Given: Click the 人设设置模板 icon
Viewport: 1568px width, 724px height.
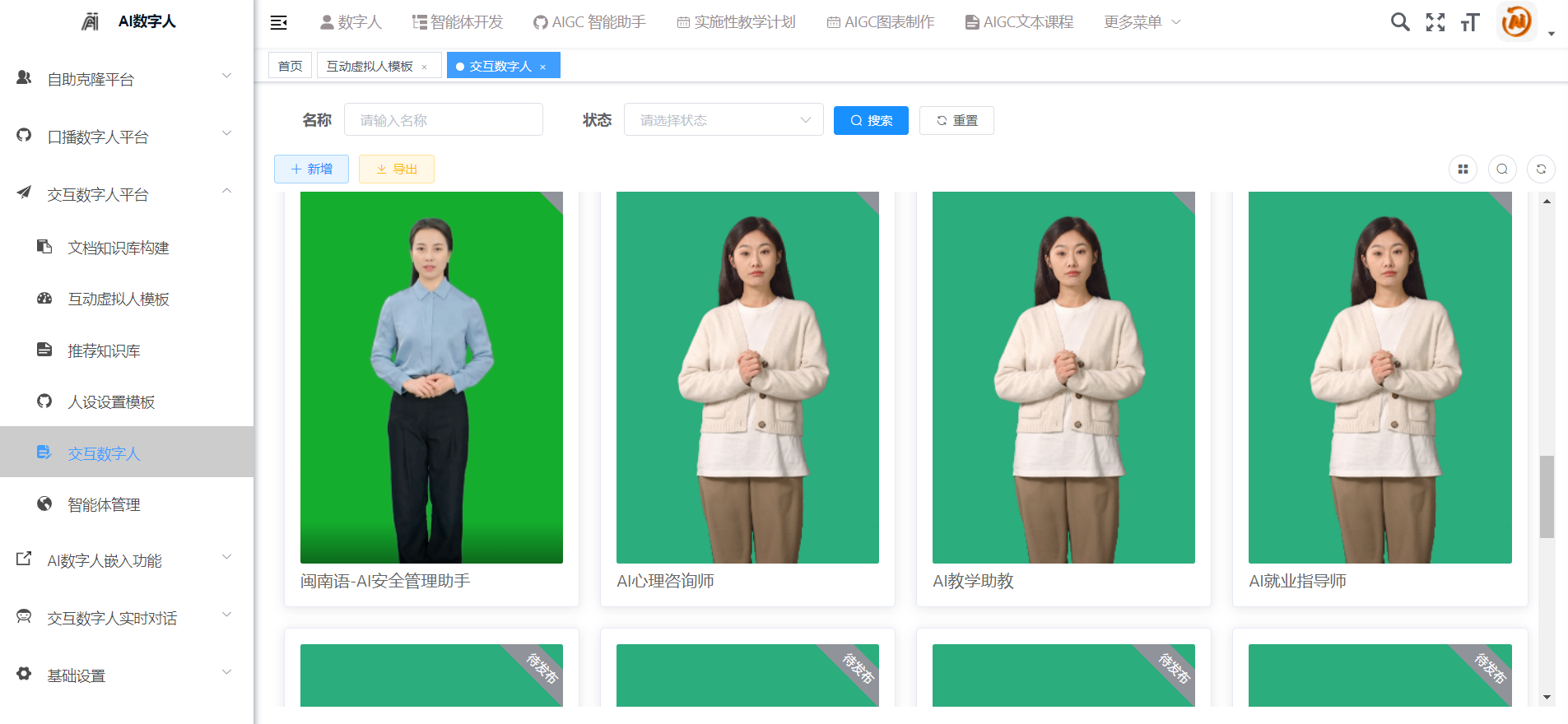Looking at the screenshot, I should 44,401.
